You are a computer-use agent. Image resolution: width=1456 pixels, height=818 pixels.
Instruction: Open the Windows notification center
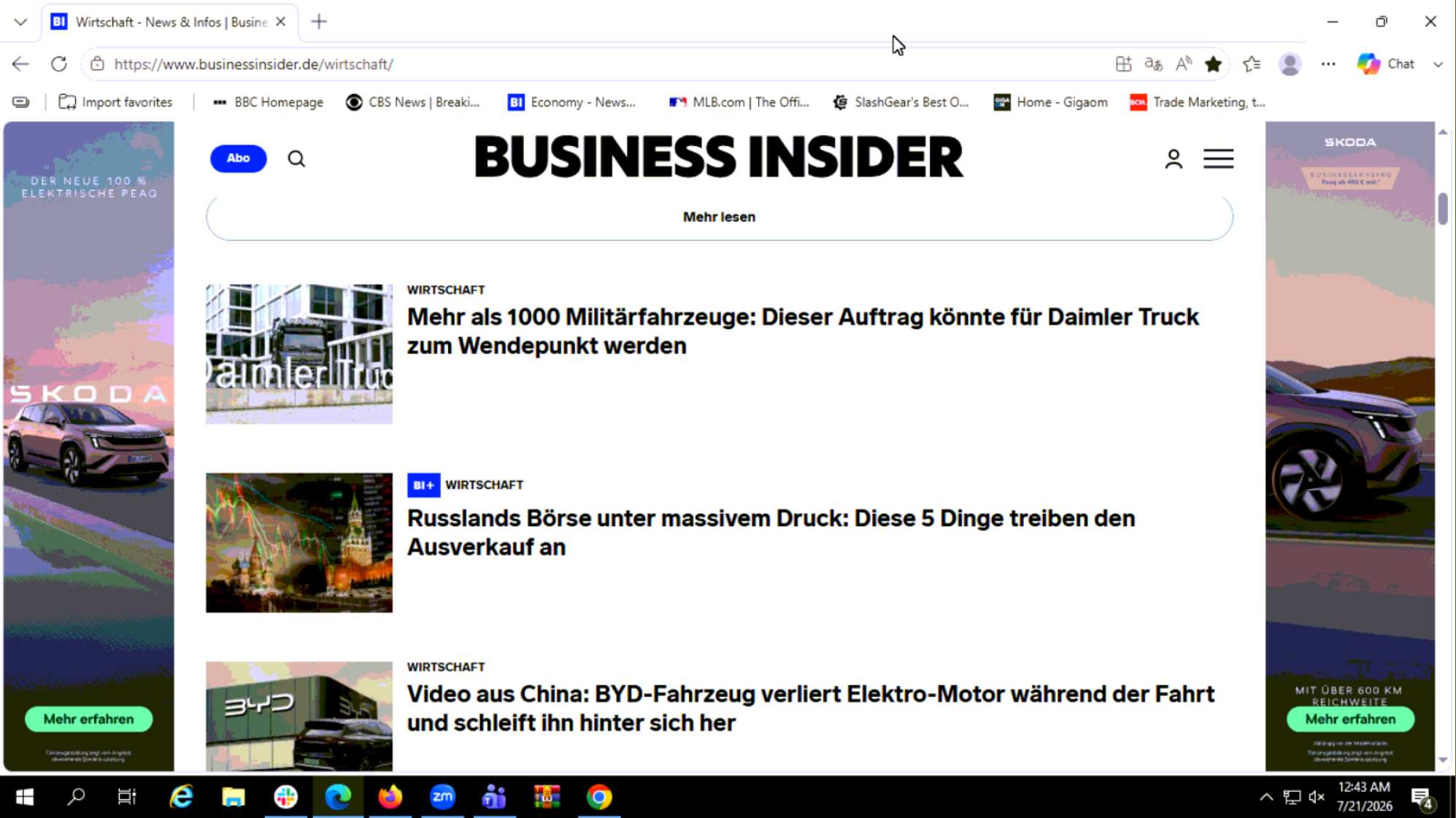1422,798
